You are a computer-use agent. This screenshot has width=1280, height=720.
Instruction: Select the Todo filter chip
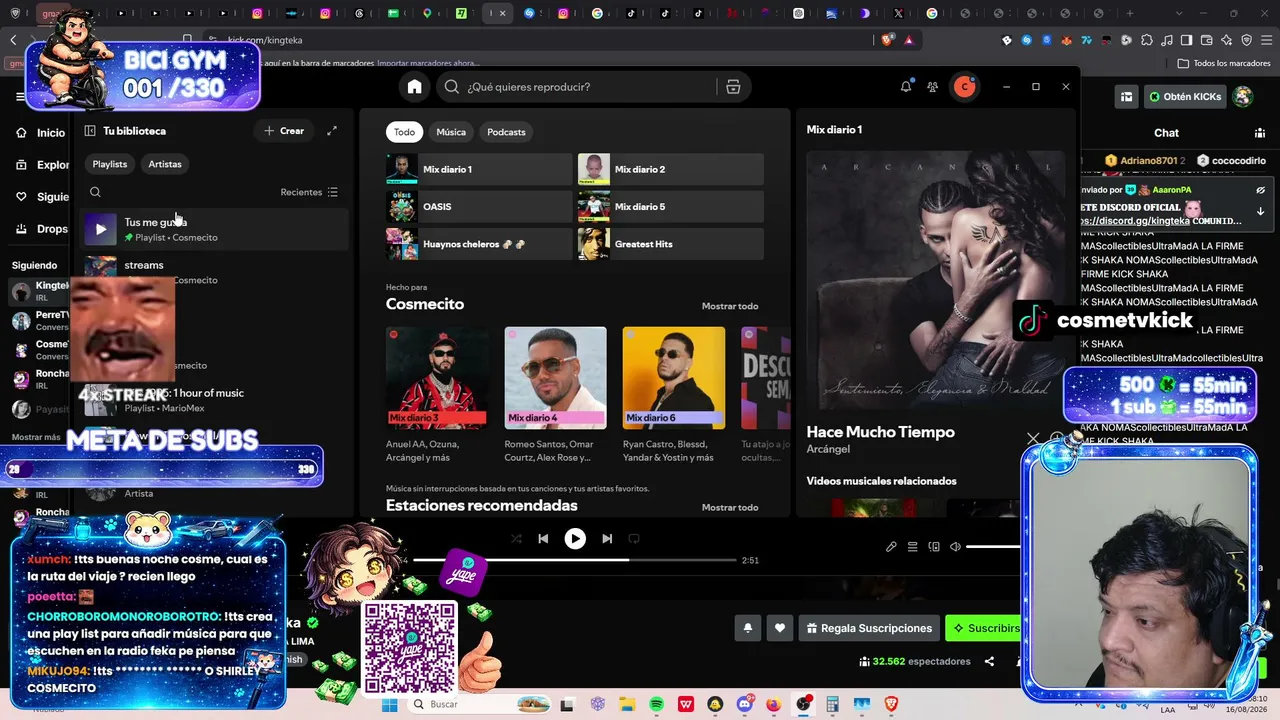point(404,132)
